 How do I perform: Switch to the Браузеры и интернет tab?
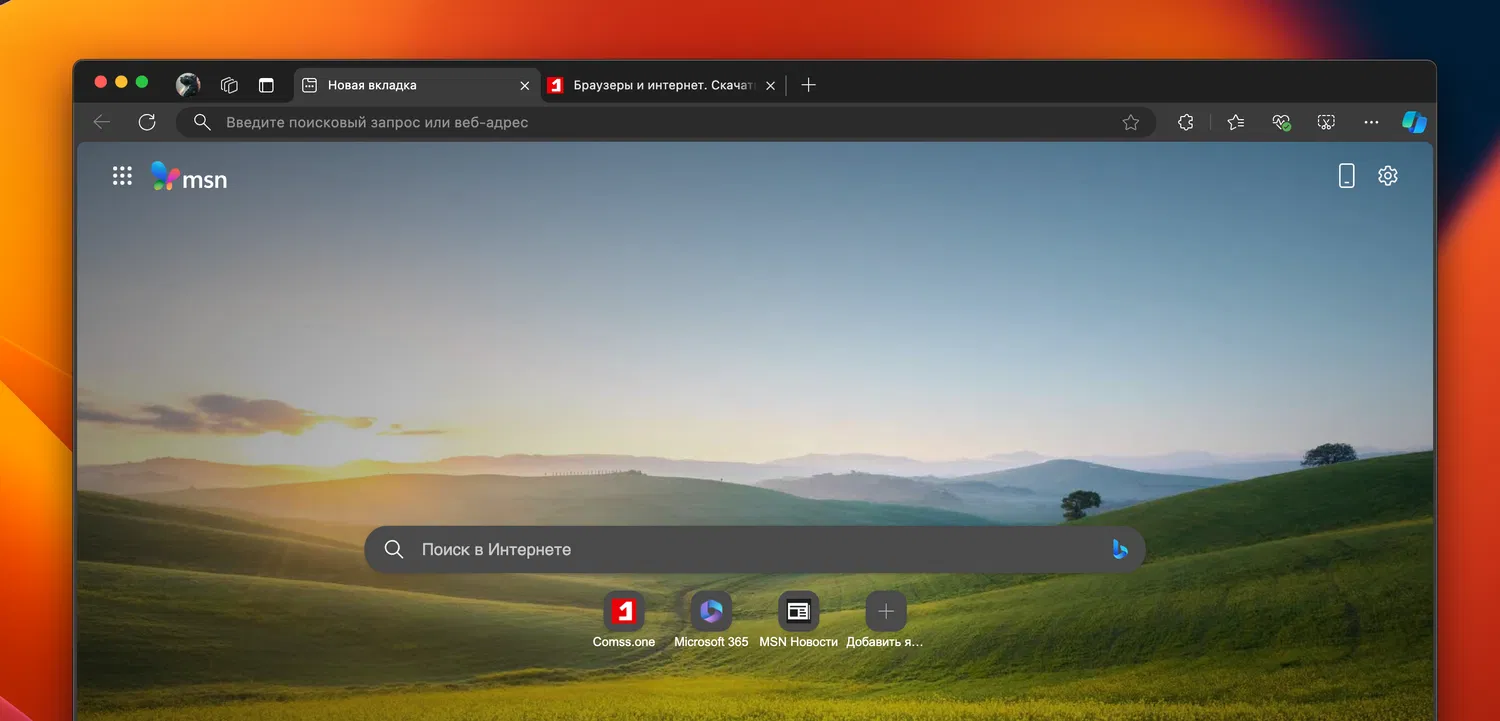663,85
